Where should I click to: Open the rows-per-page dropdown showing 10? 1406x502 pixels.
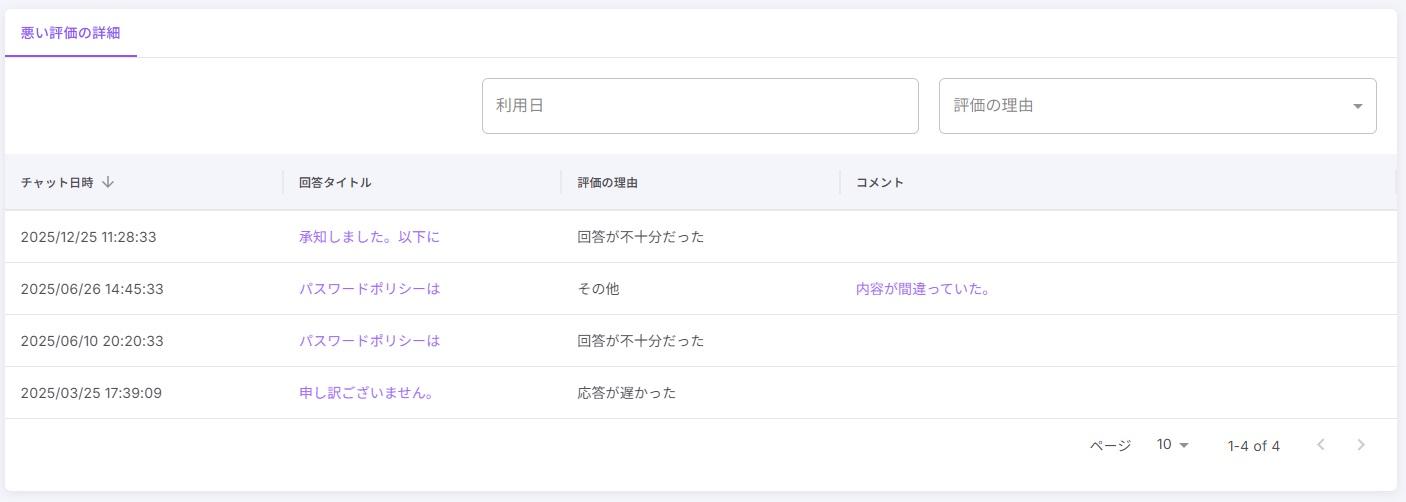click(x=1172, y=445)
